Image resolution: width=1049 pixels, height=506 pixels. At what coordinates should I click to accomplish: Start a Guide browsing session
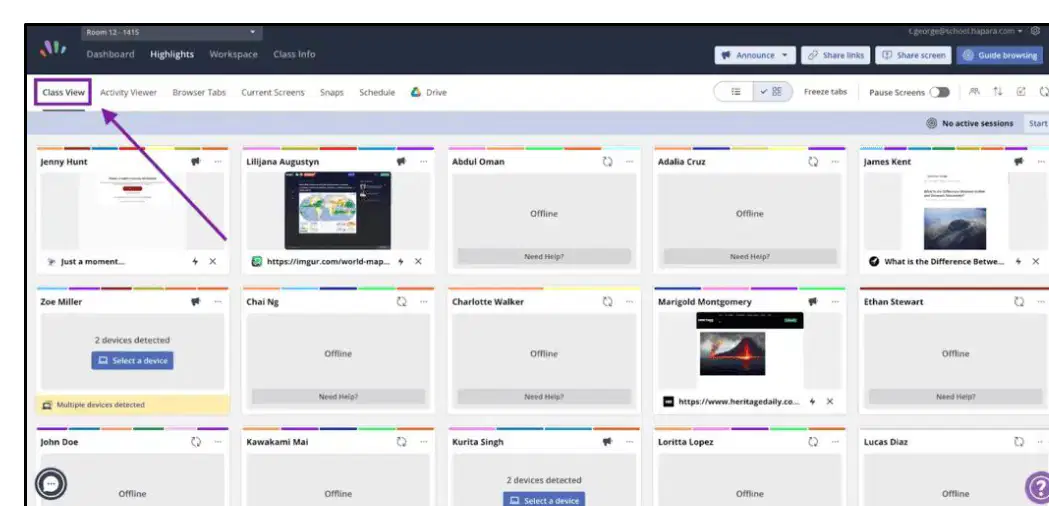pyautogui.click(x=1000, y=56)
